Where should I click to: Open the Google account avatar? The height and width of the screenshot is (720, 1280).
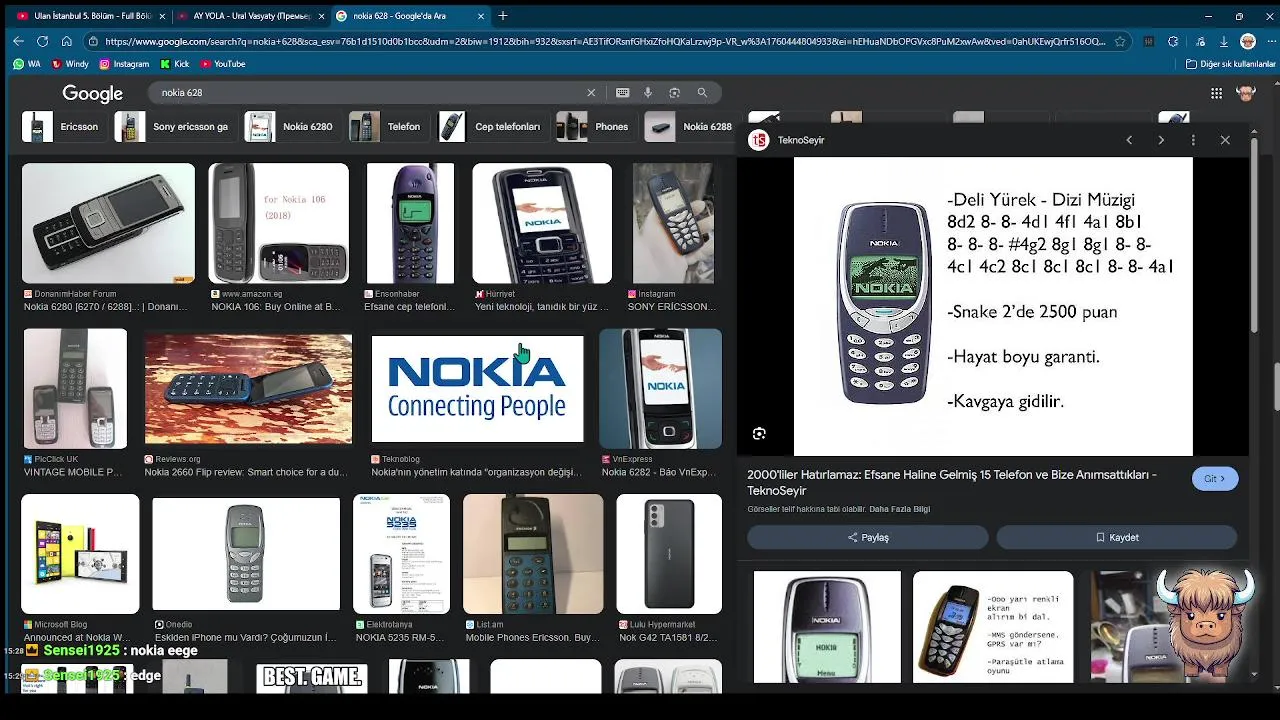coord(1246,93)
